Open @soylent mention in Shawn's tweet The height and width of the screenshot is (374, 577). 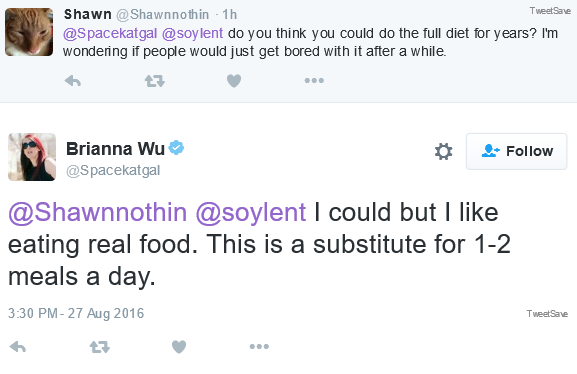[192, 33]
